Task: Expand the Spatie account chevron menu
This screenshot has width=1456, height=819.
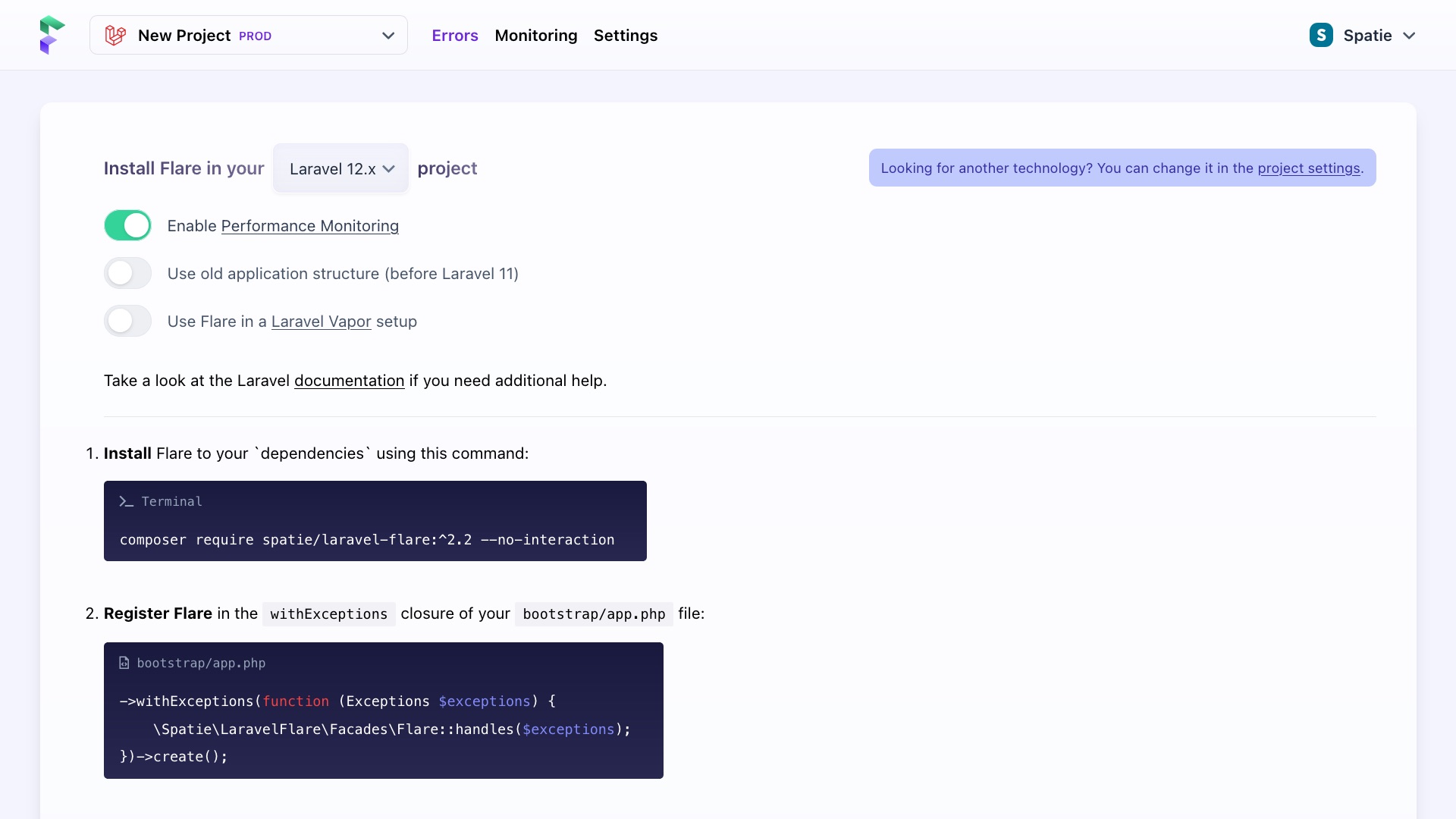Action: click(x=1410, y=35)
